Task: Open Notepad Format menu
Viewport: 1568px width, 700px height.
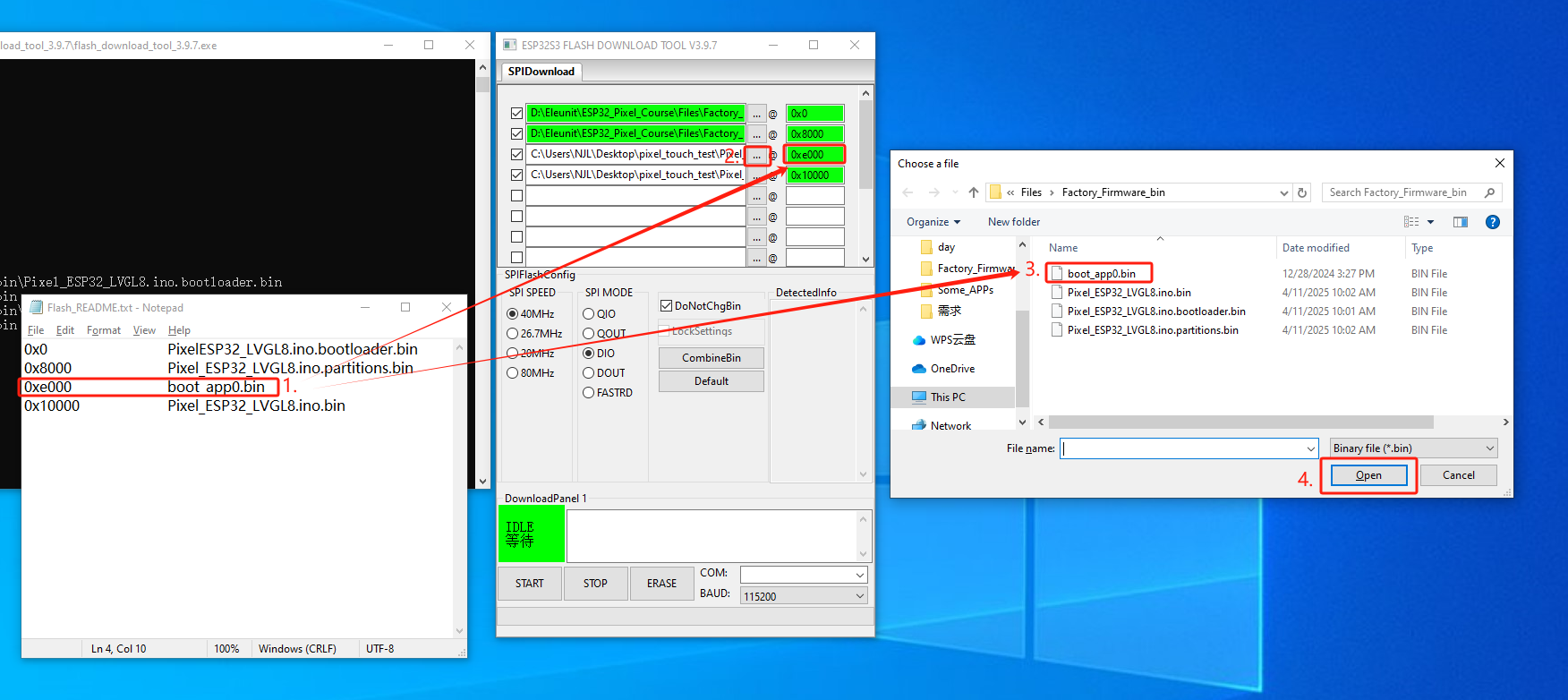Action: 104,330
